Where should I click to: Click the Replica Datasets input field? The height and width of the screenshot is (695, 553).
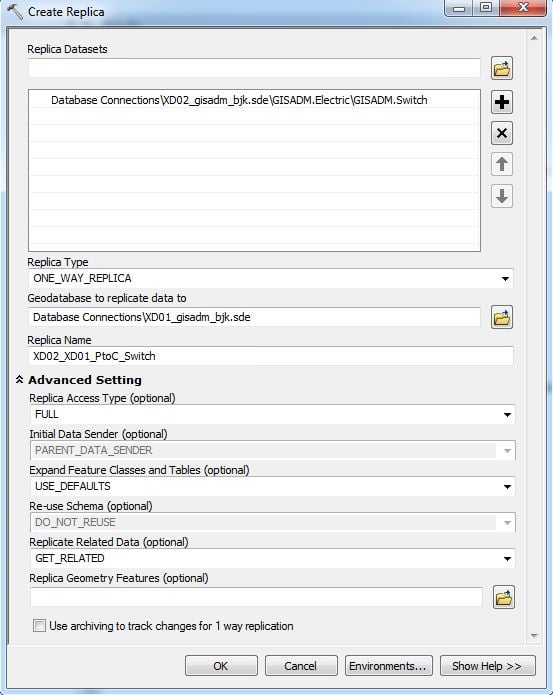click(254, 68)
